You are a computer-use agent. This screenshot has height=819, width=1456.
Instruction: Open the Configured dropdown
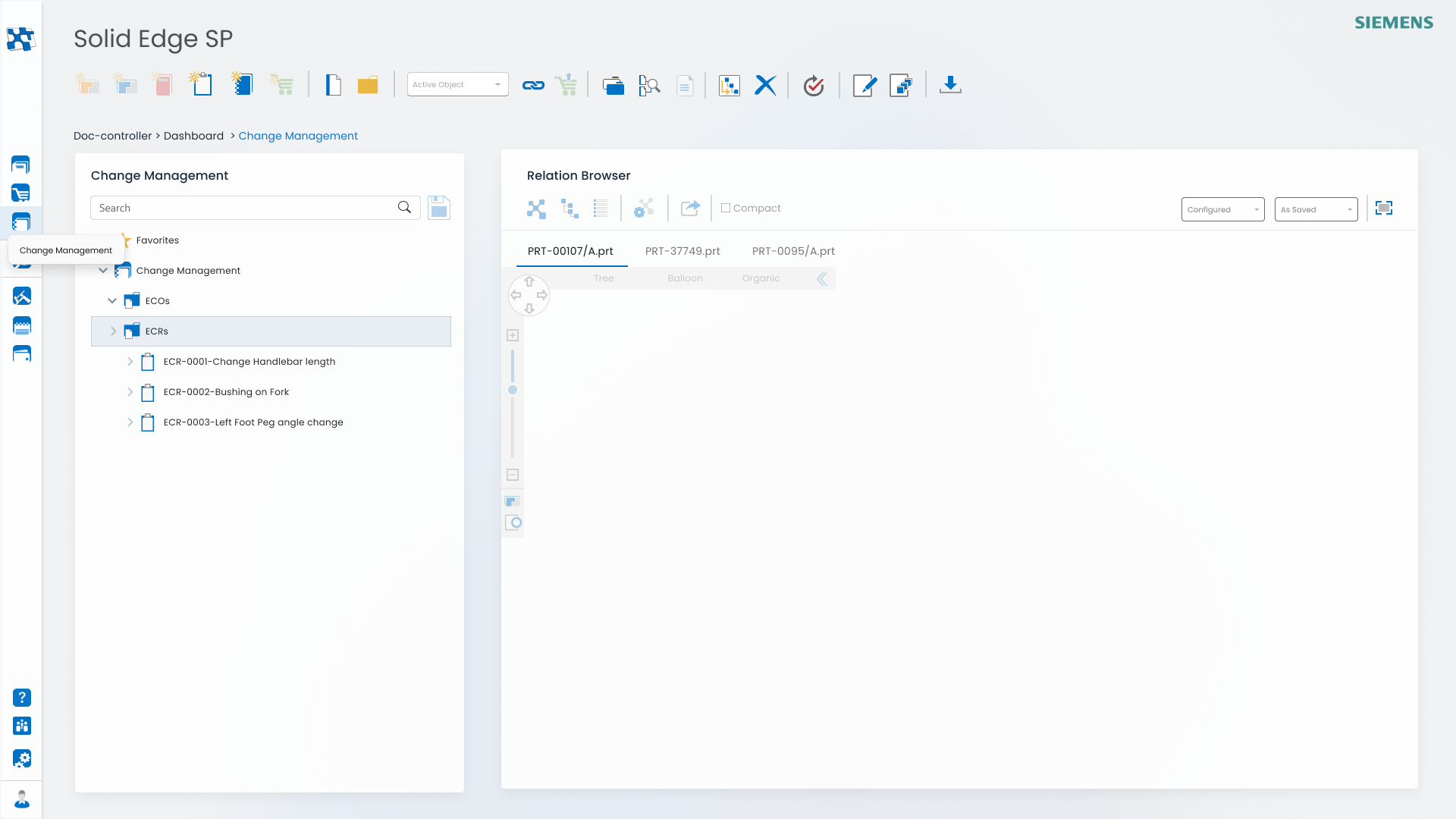coord(1223,209)
